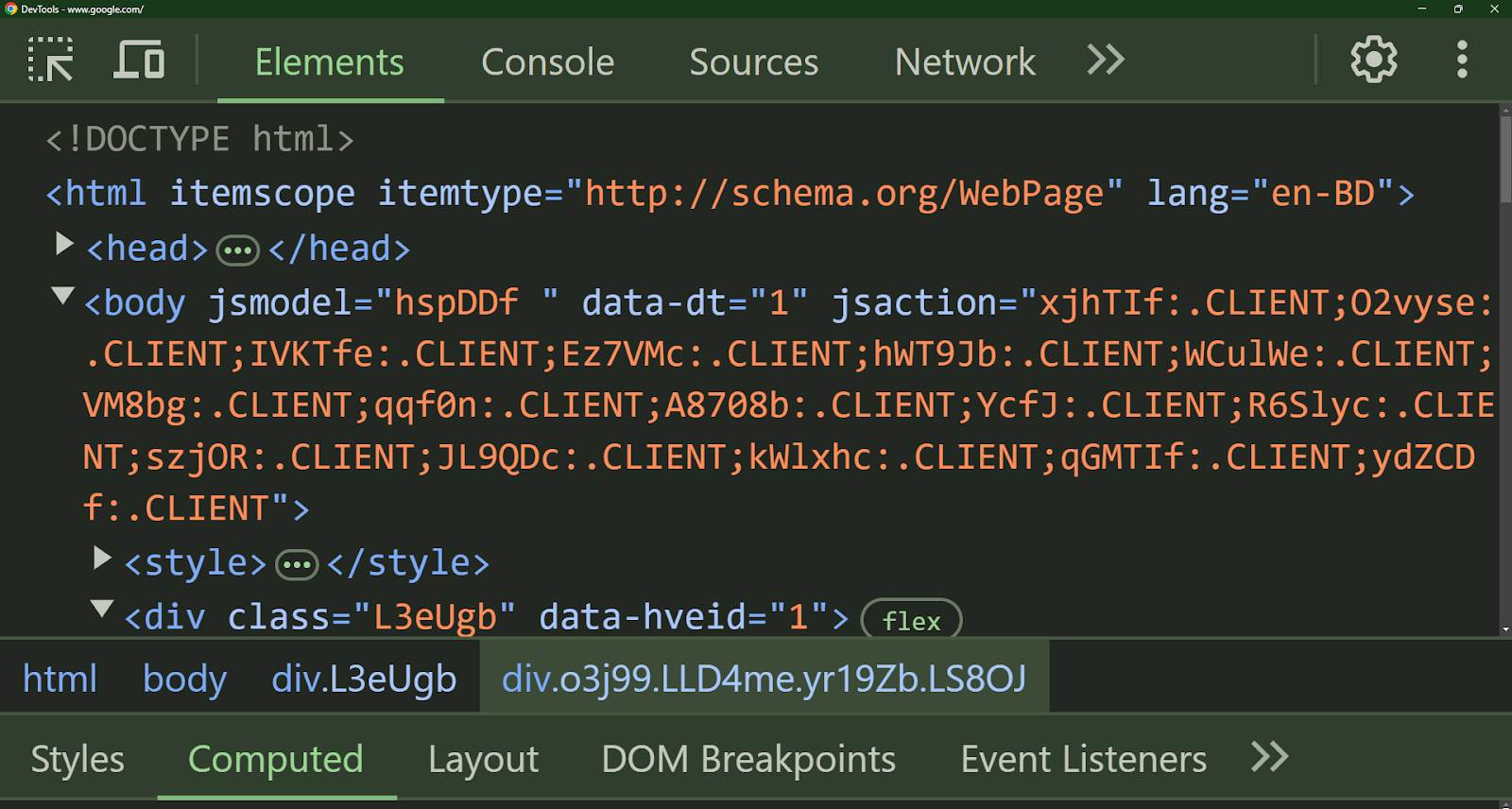
Task: Select the html itemscope element line
Action: tap(730, 194)
